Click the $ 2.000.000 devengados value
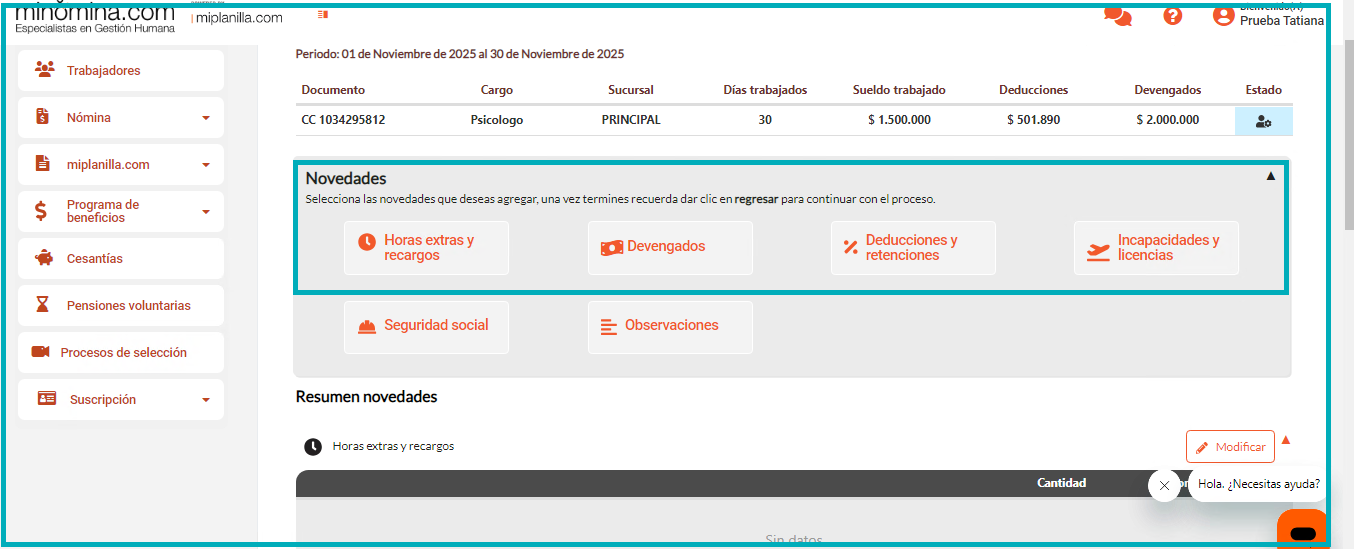 1168,120
